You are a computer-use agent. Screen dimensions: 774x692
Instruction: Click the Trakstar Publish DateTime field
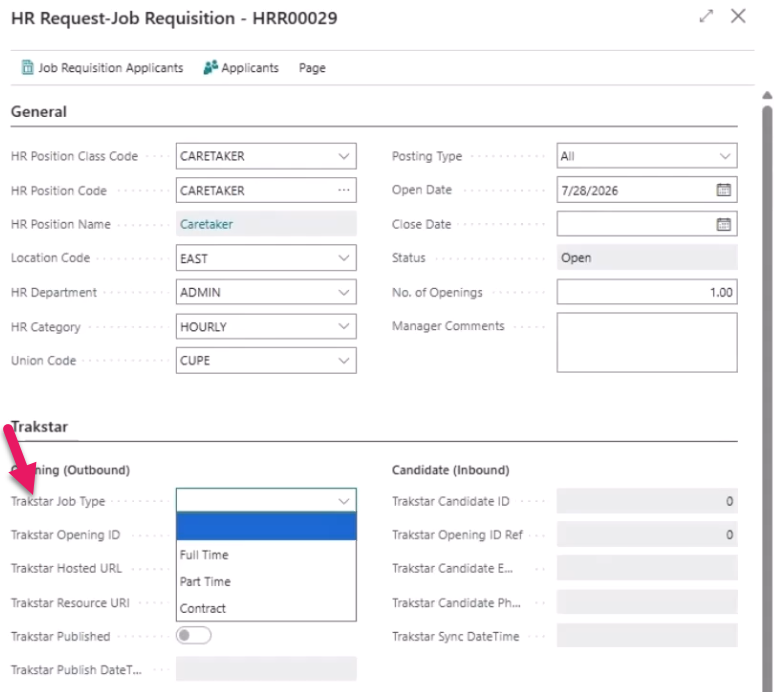[x=266, y=669]
